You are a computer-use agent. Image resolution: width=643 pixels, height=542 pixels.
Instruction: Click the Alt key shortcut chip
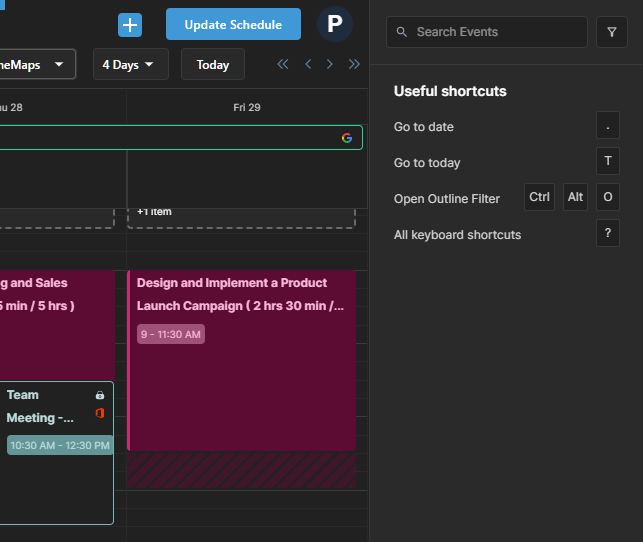pyautogui.click(x=575, y=197)
